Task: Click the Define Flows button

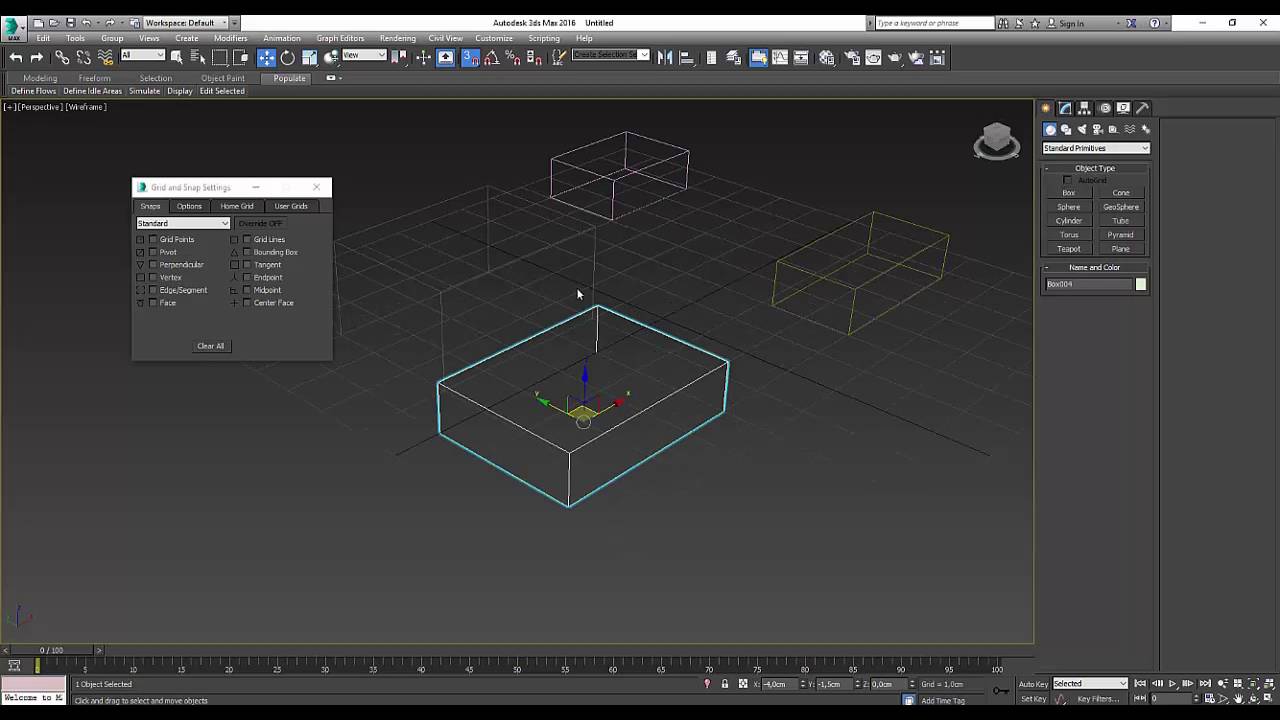Action: (x=33, y=91)
